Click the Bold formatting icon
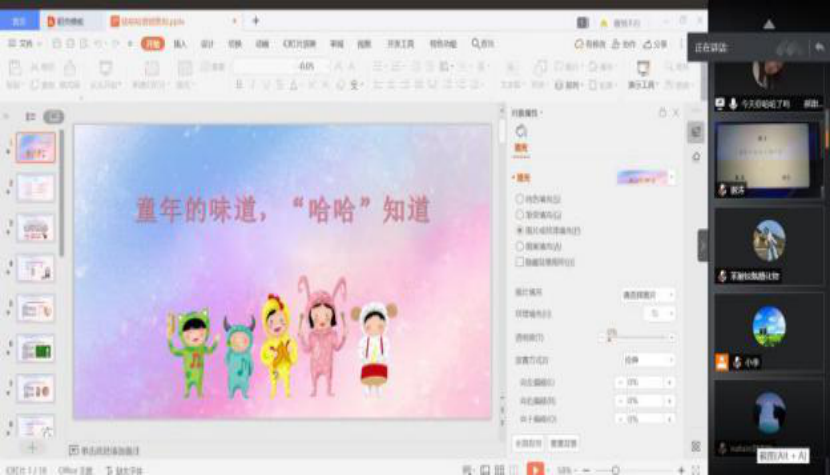The image size is (830, 476). 239,85
